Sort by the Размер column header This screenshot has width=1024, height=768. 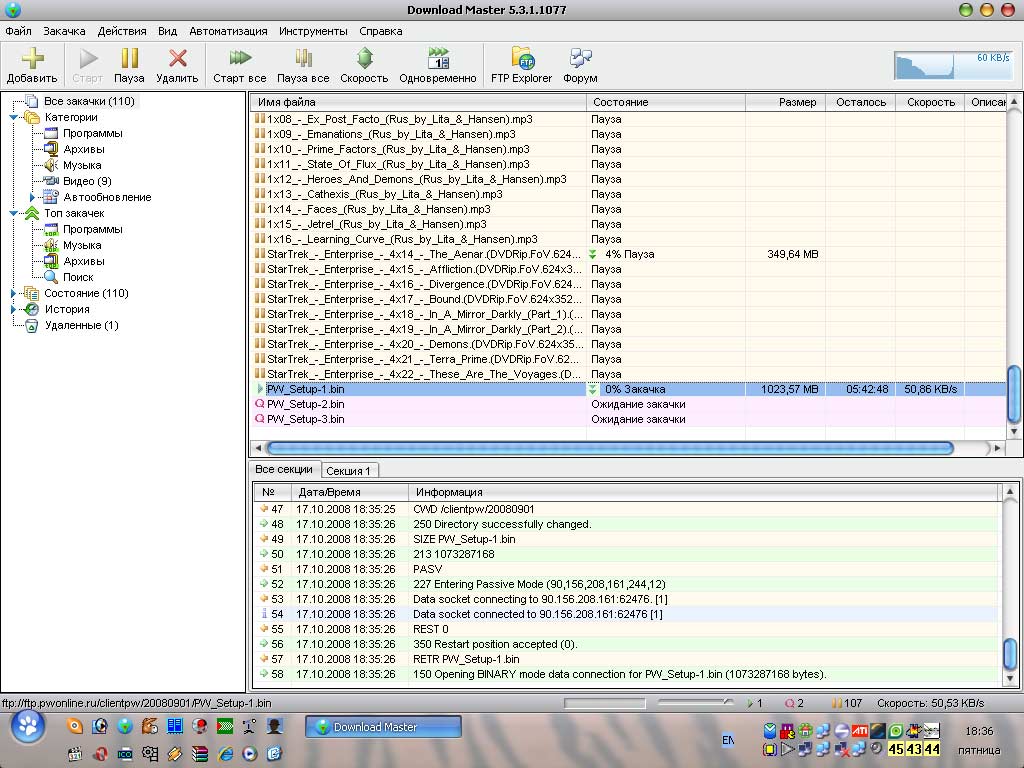[785, 103]
